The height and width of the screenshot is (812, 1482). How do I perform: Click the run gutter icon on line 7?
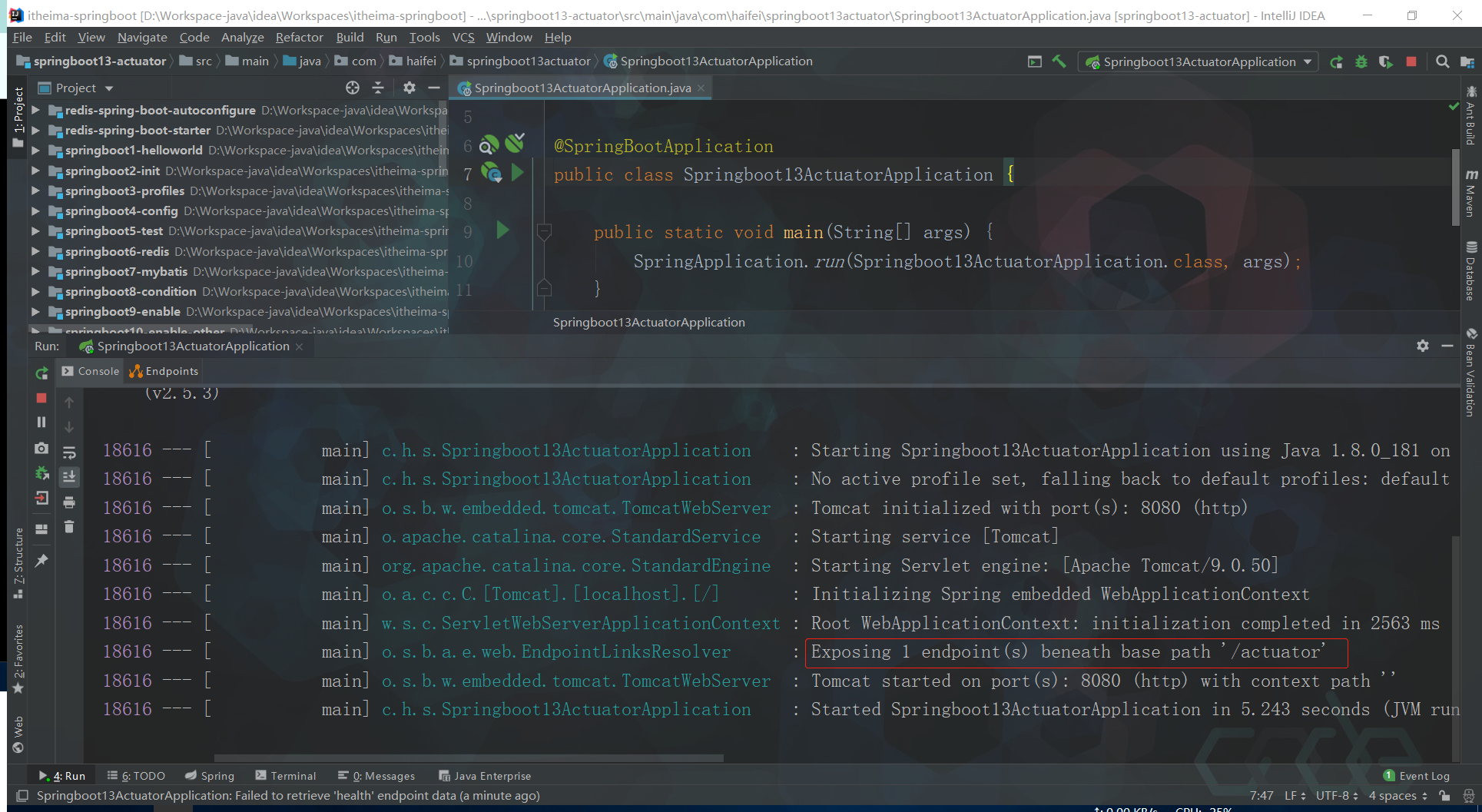coord(518,173)
